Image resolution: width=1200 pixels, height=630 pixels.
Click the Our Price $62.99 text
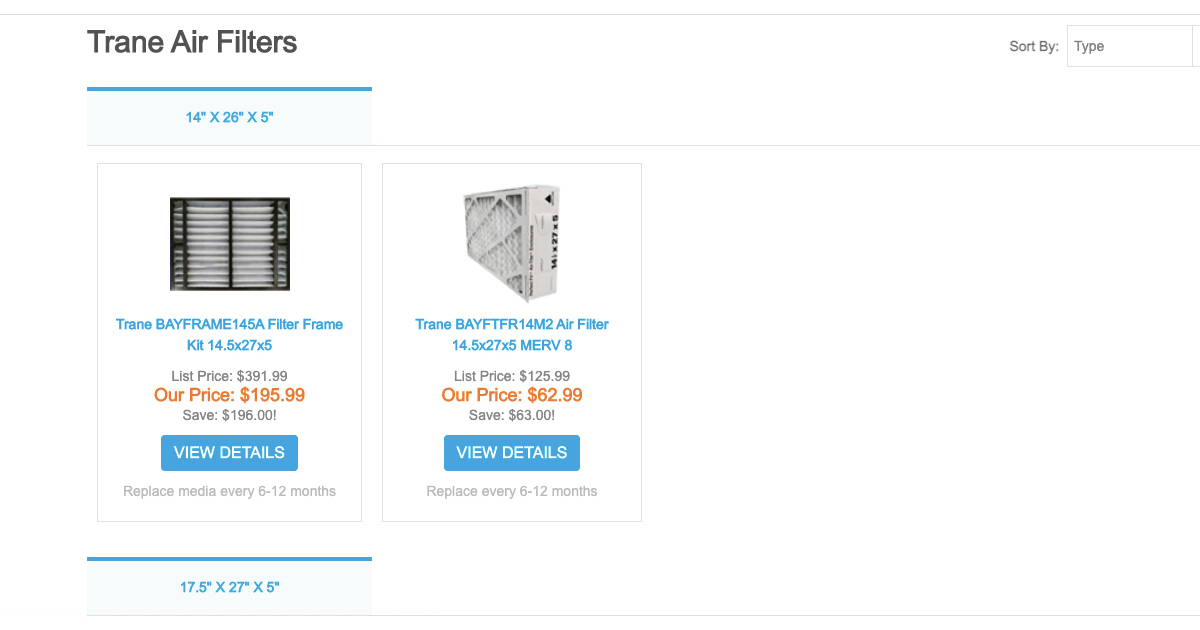click(511, 395)
